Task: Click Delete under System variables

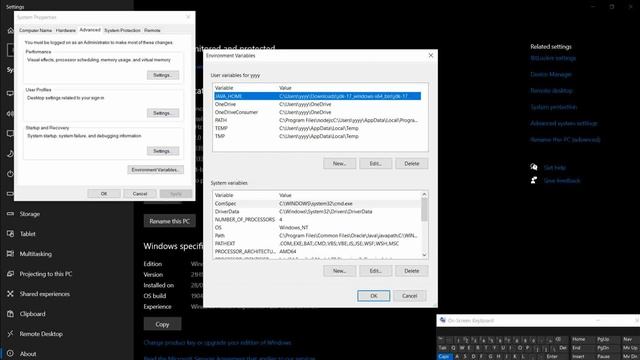Action: point(411,271)
